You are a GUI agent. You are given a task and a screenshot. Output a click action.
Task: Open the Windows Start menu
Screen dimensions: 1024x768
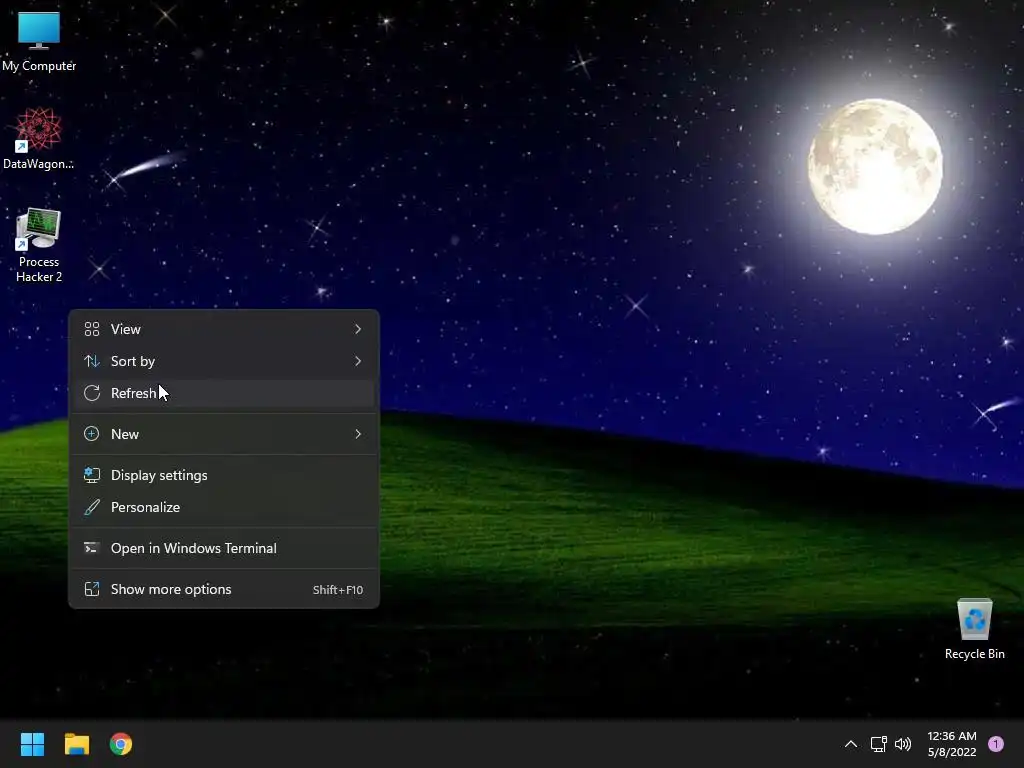32,744
